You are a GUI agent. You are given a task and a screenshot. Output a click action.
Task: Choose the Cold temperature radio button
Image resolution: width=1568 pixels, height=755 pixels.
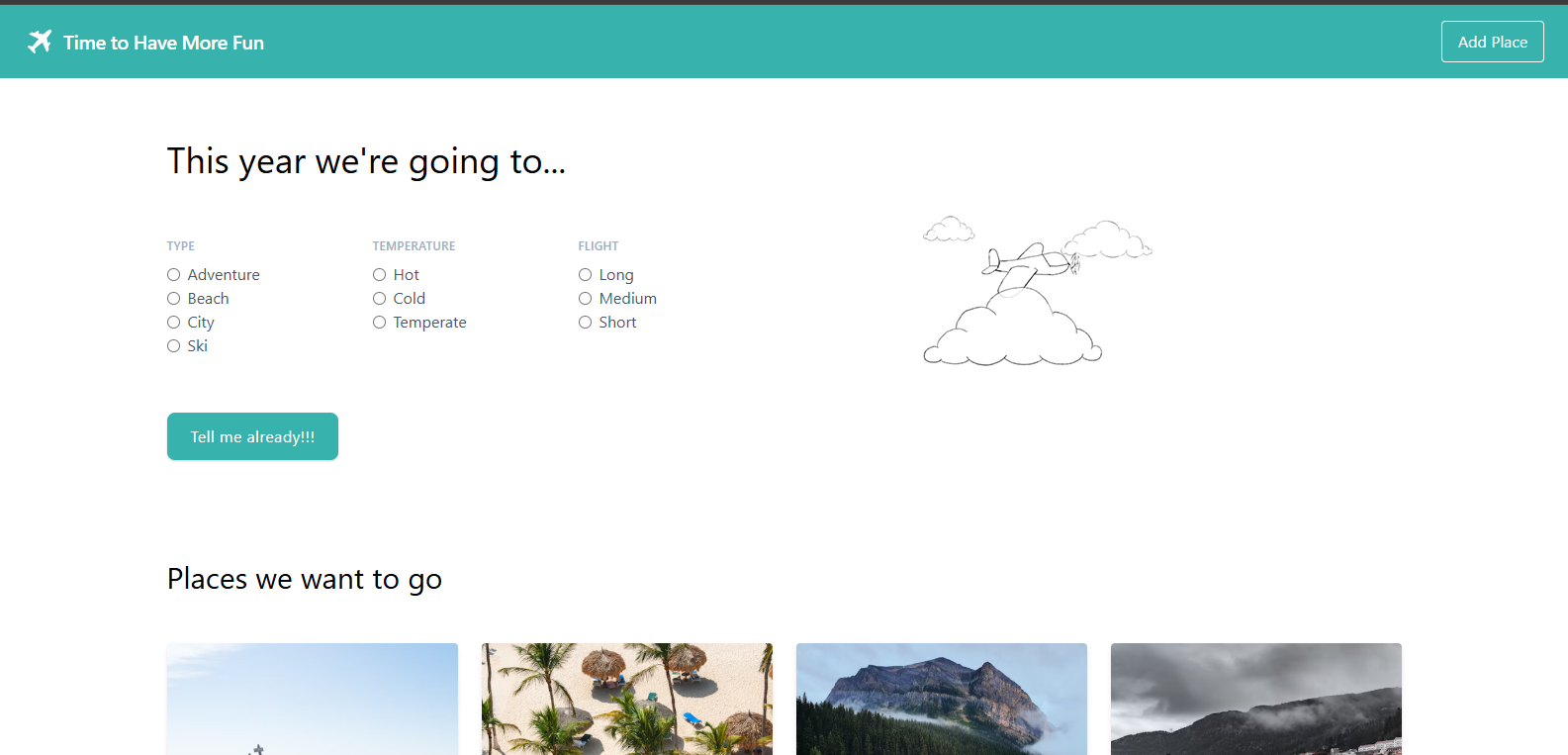tap(380, 299)
